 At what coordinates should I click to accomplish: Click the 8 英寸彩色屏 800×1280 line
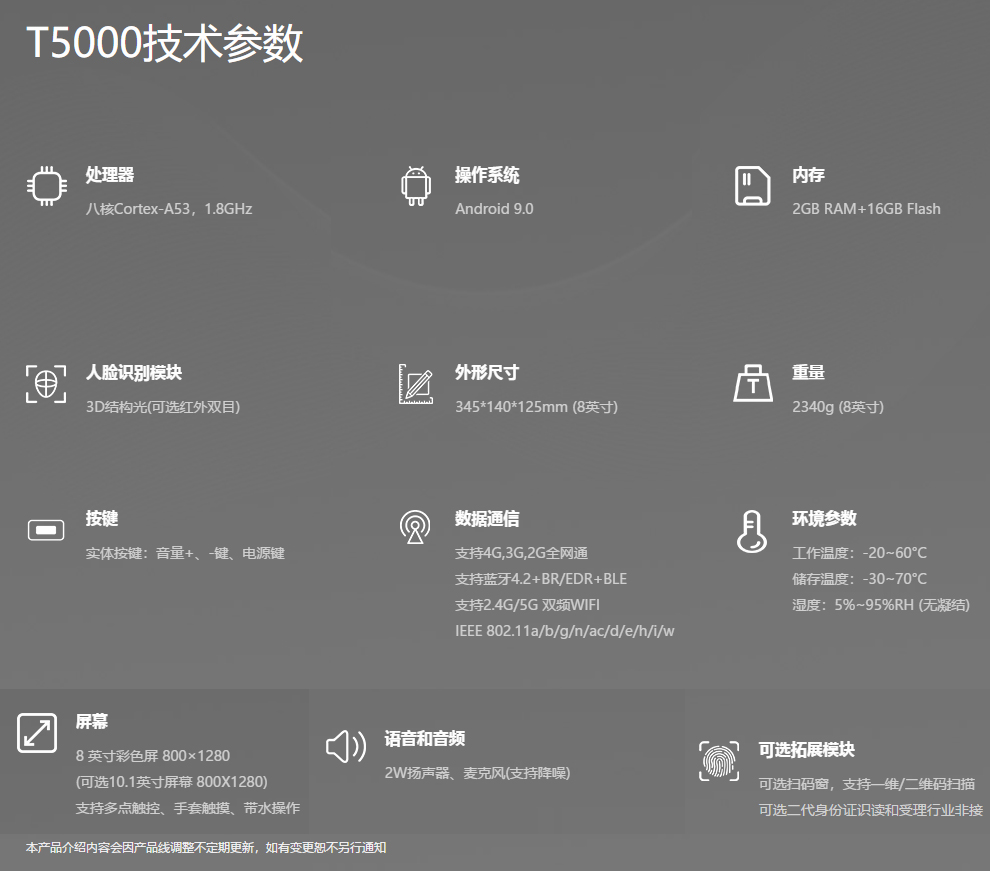click(153, 755)
